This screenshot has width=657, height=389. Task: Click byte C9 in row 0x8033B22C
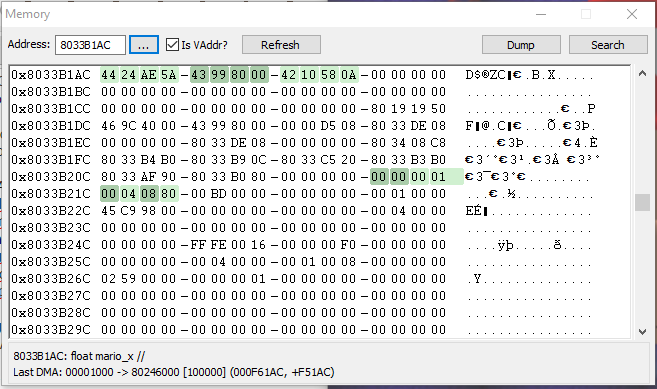coord(128,211)
